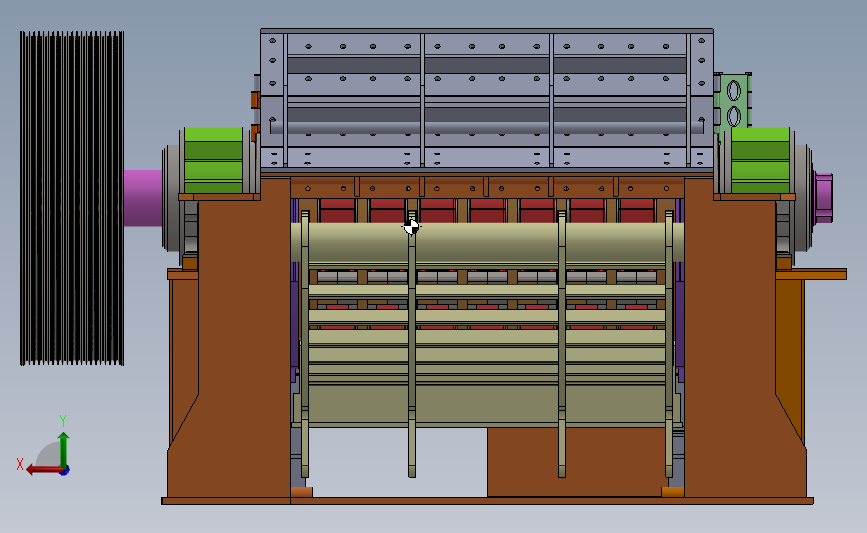Select the right green bearing housing
867x533 pixels.
[760, 160]
